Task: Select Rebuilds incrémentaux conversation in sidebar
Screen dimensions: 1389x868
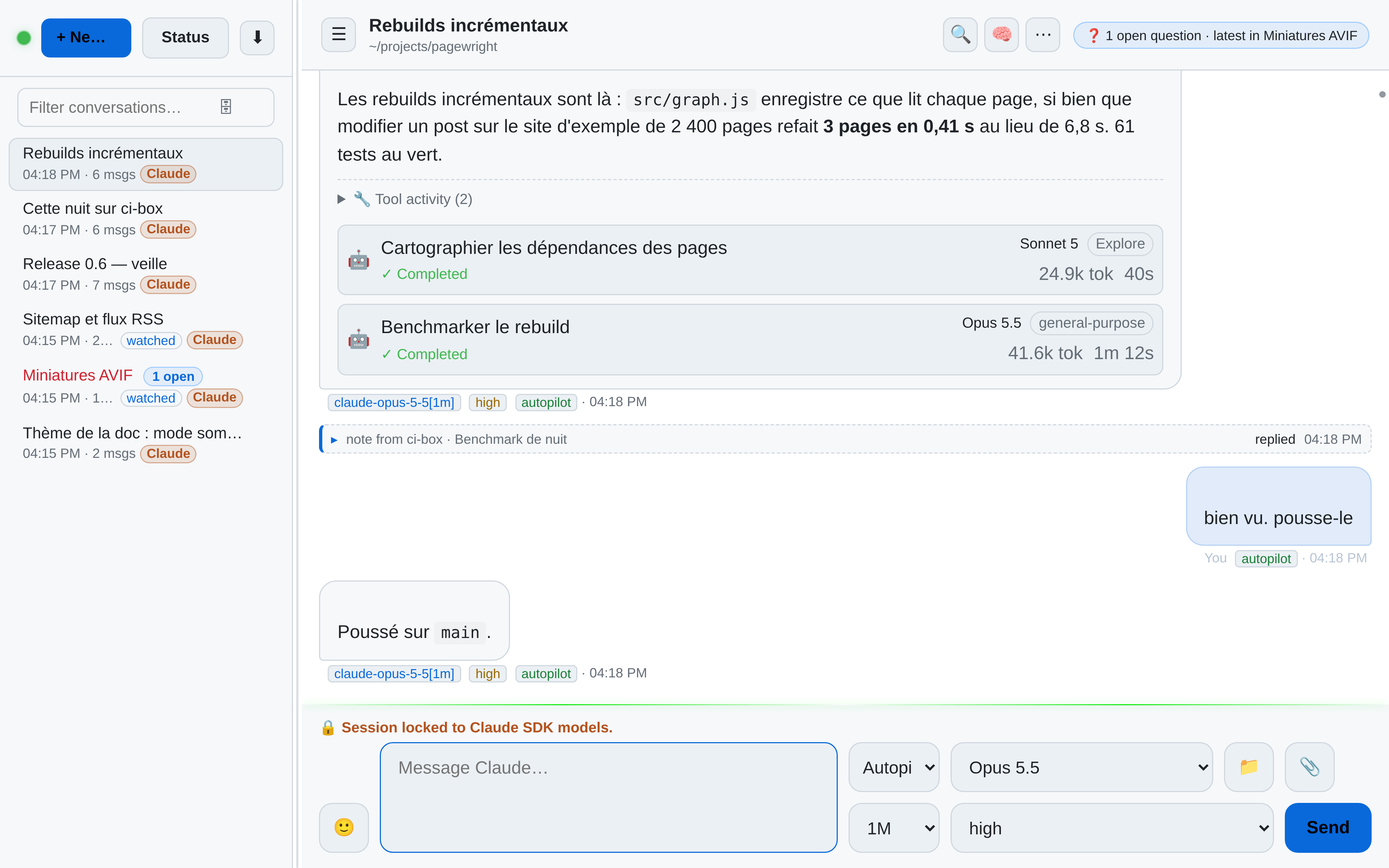Action: point(146,163)
